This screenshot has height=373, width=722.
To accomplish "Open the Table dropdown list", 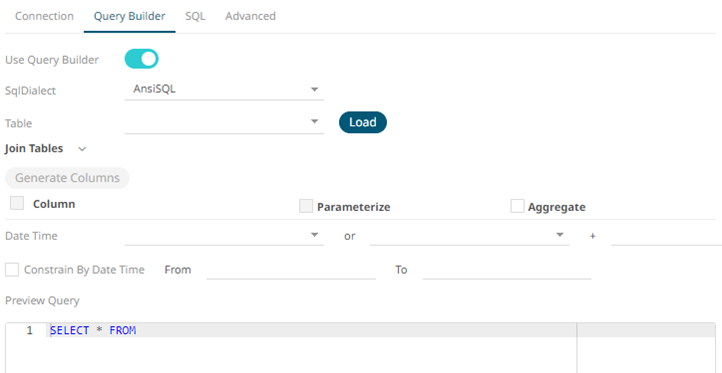I will tap(224, 122).
